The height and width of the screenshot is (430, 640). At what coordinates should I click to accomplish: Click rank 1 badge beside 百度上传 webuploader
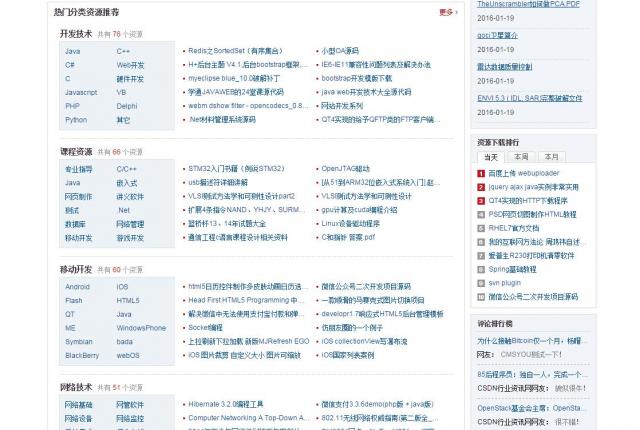coord(481,173)
